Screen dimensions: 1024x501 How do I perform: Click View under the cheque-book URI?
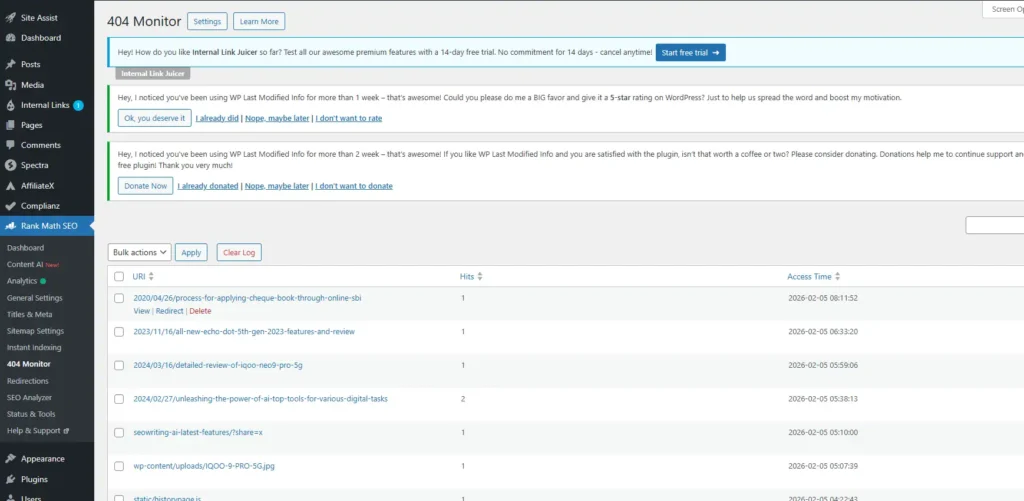click(x=142, y=311)
